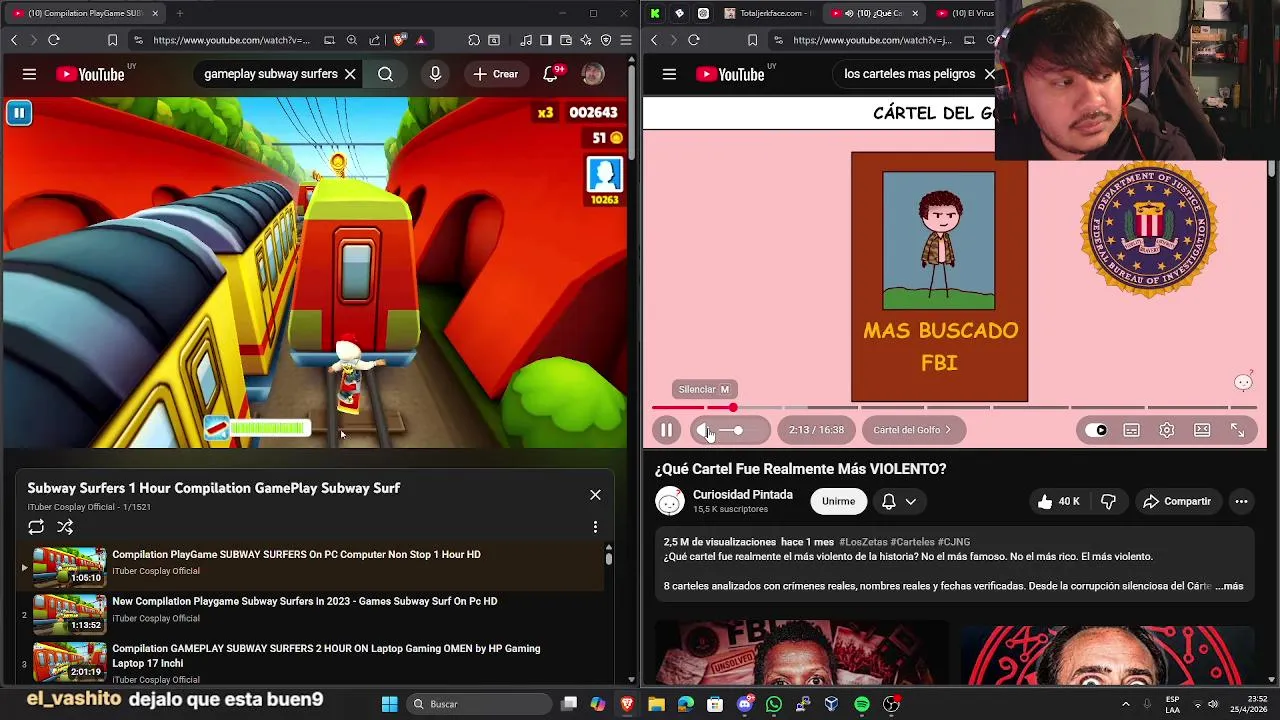Click thumbnail with duration 1:13:52

tap(69, 613)
